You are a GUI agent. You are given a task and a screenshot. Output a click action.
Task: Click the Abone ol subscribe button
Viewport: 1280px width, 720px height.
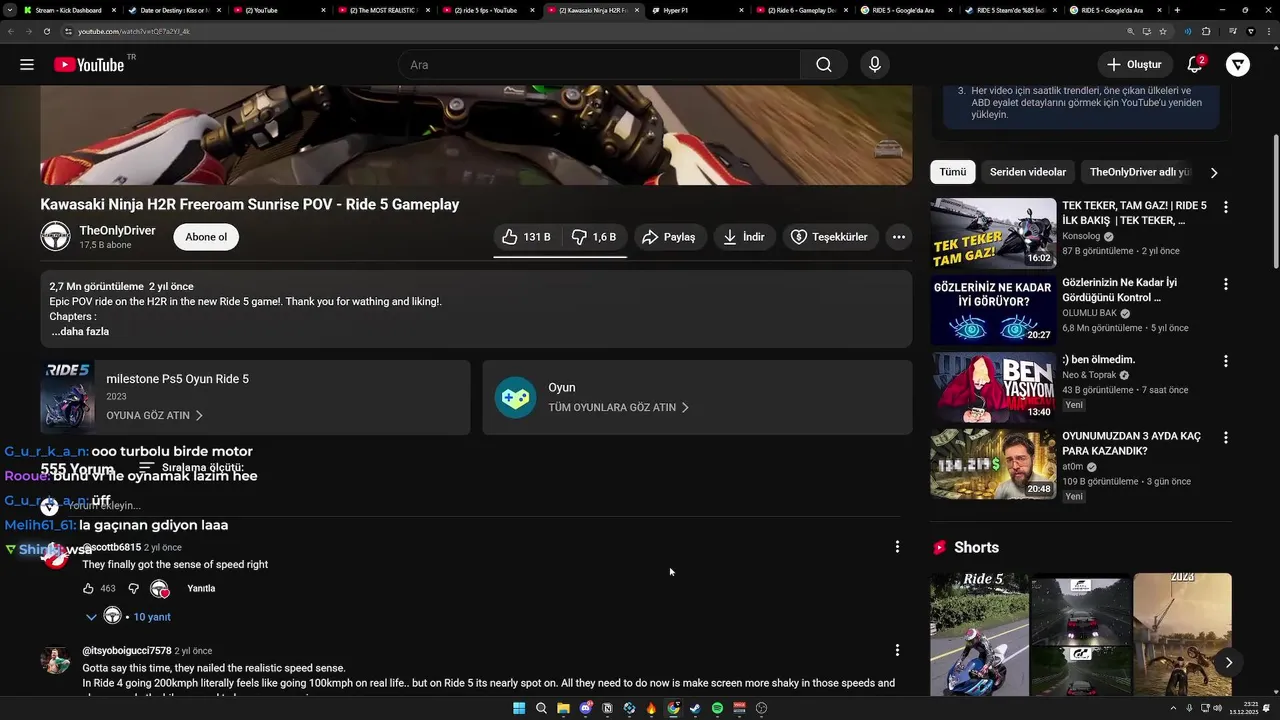point(206,237)
